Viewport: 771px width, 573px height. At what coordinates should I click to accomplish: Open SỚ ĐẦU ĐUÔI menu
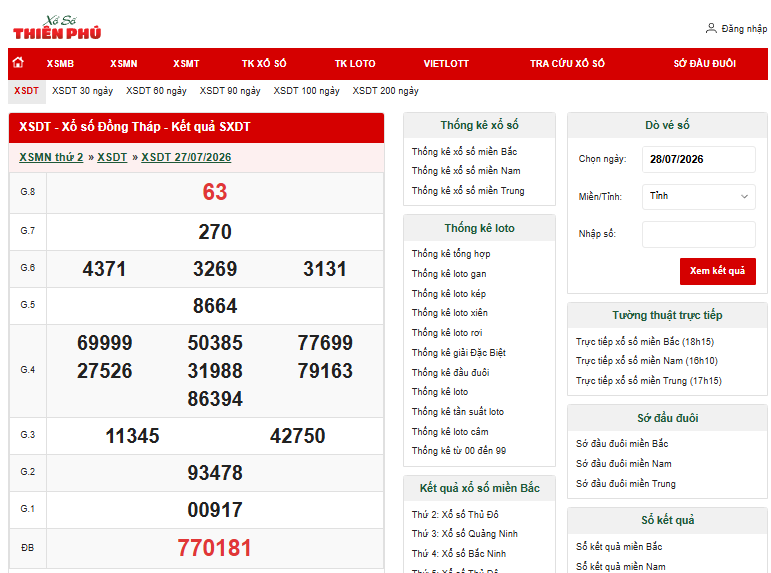(705, 63)
